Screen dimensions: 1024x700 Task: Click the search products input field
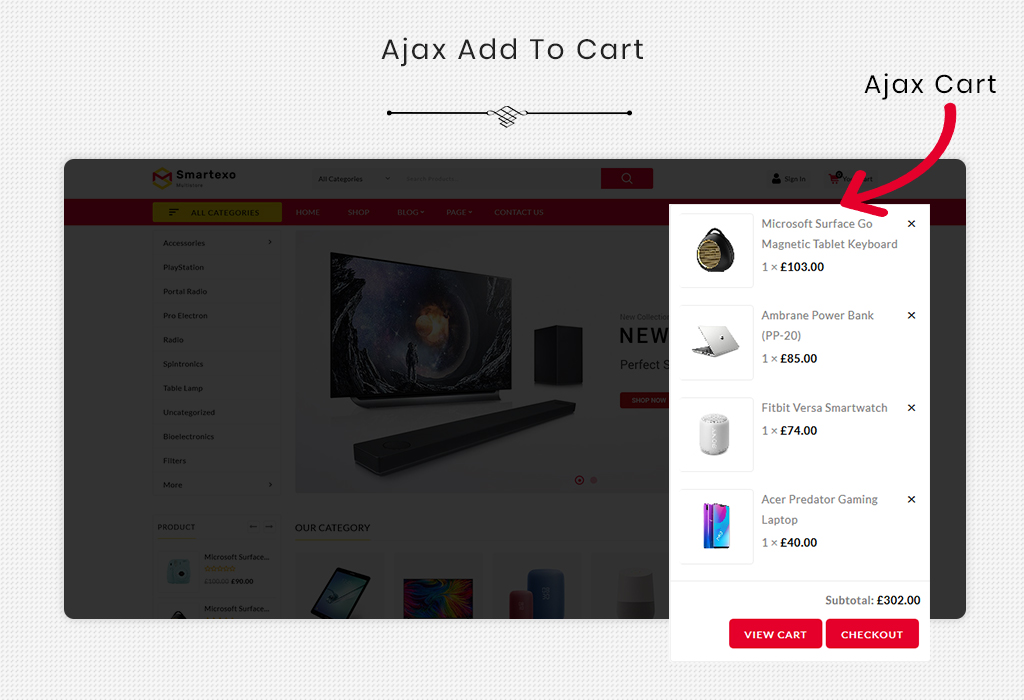[500, 178]
